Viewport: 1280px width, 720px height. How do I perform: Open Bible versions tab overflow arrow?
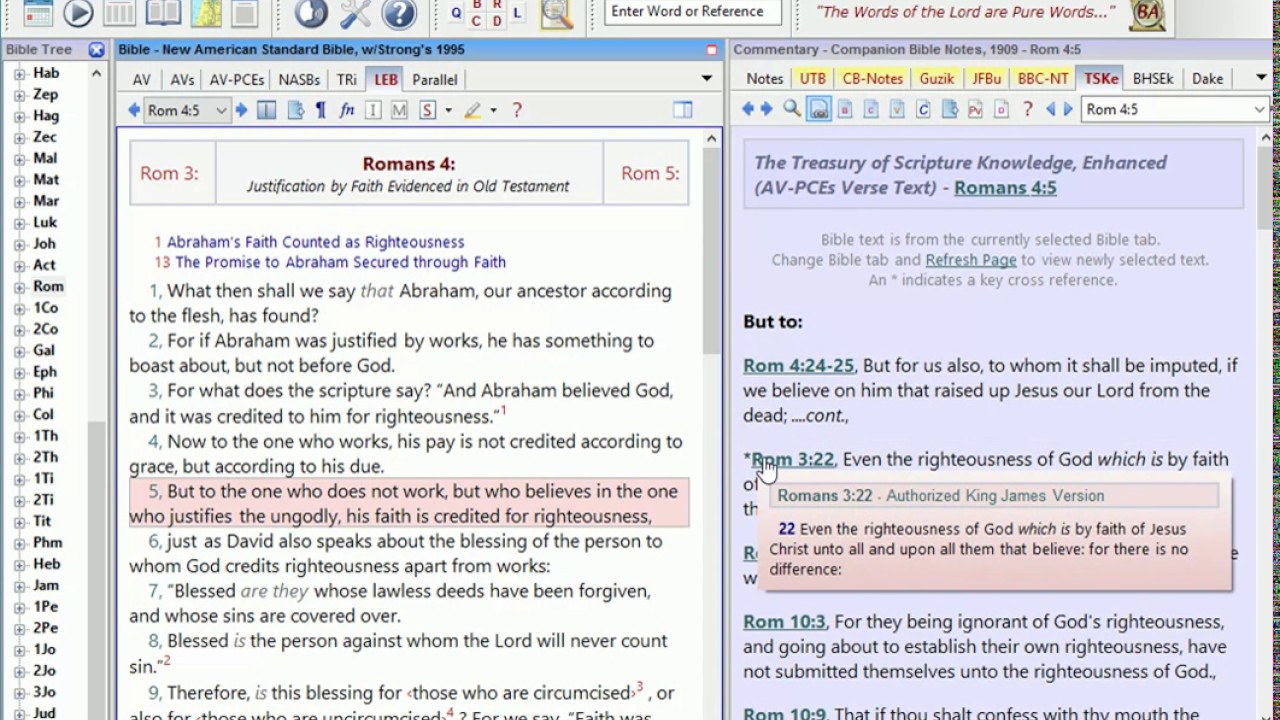[x=707, y=79]
